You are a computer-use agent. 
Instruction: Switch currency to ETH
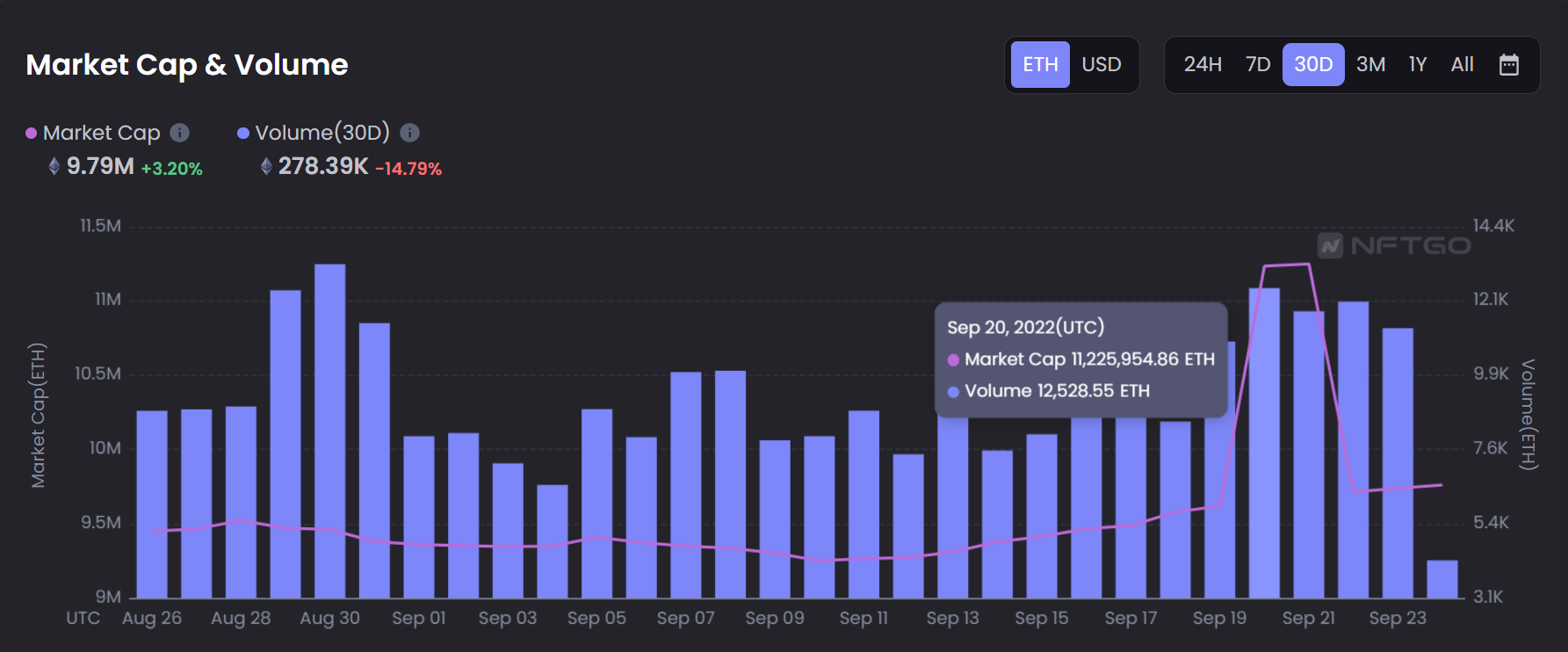1040,64
